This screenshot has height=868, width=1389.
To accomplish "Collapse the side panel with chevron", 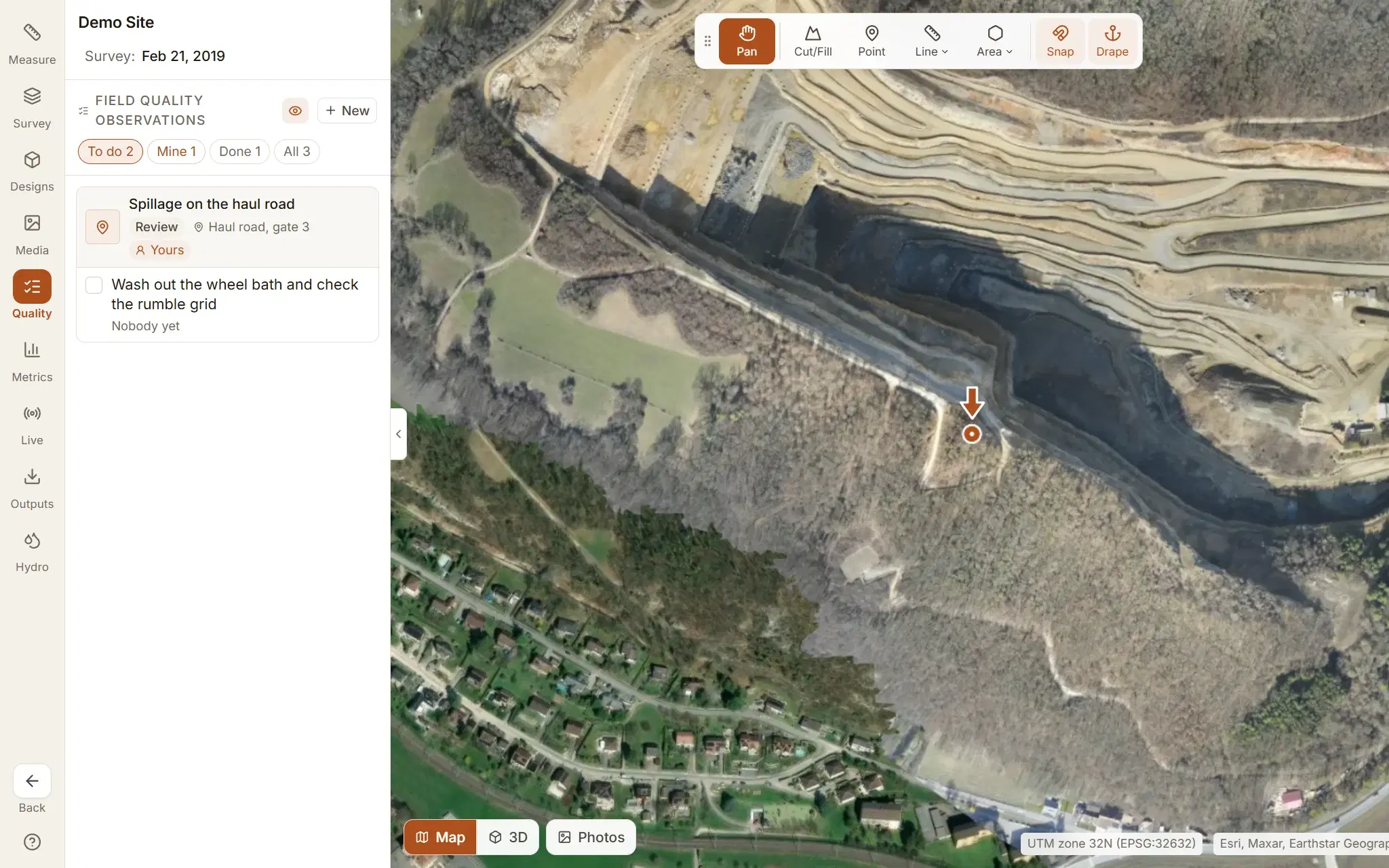I will [x=399, y=434].
